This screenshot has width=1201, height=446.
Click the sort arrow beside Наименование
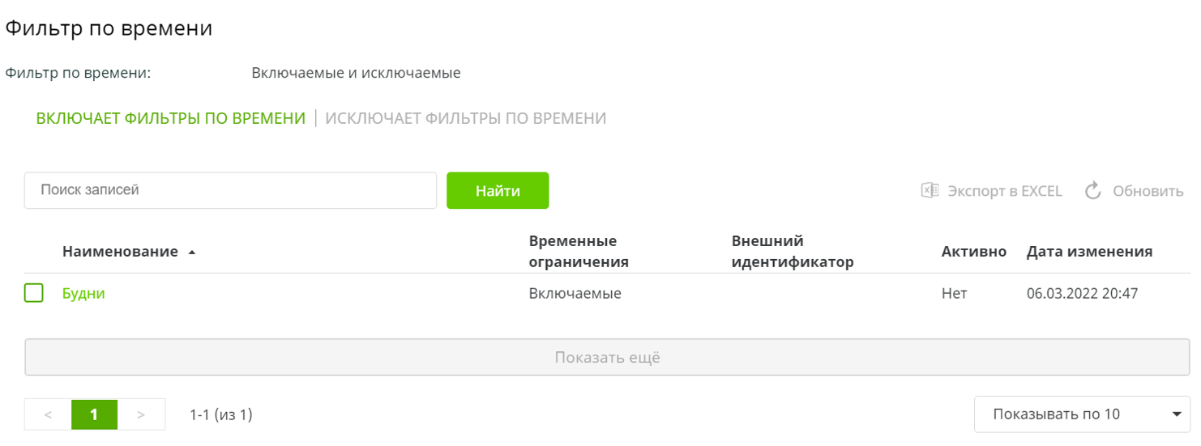[x=191, y=252]
